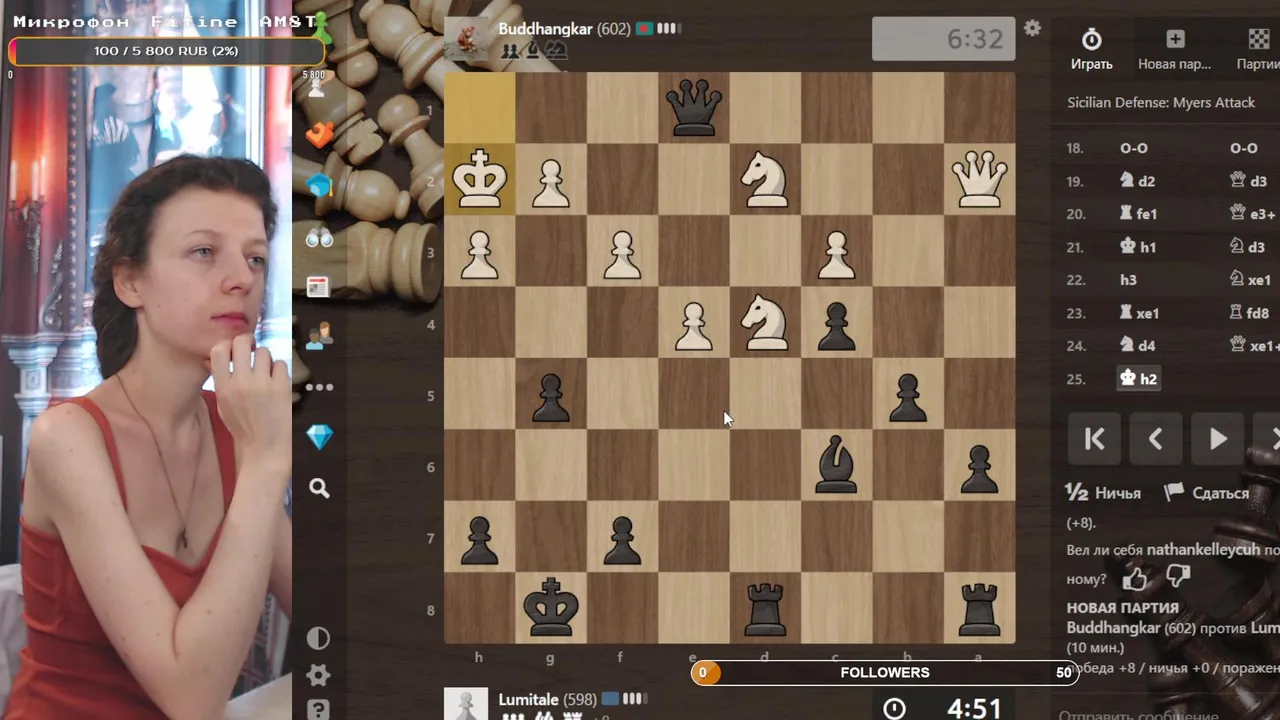Click the 100 / 5 800 RUB donation bar
The image size is (1280, 720).
[166, 51]
